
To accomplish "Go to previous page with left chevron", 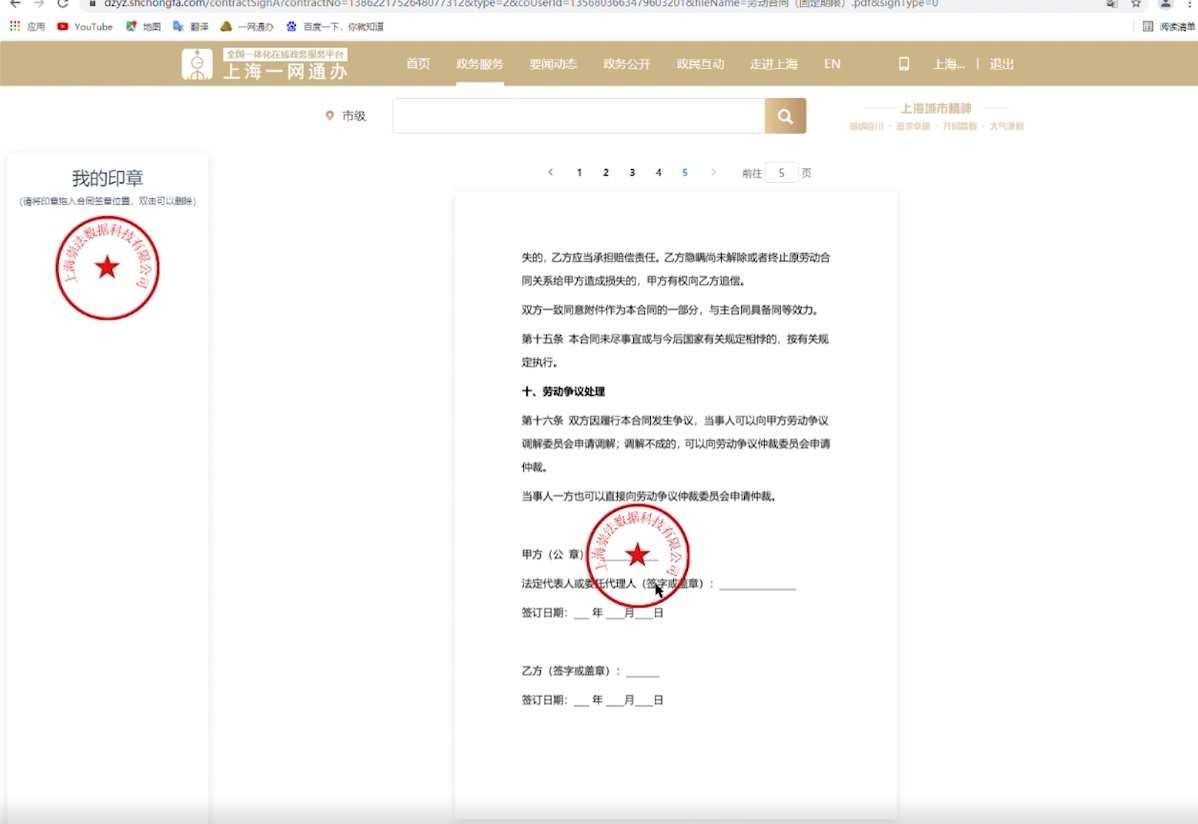I will point(551,173).
